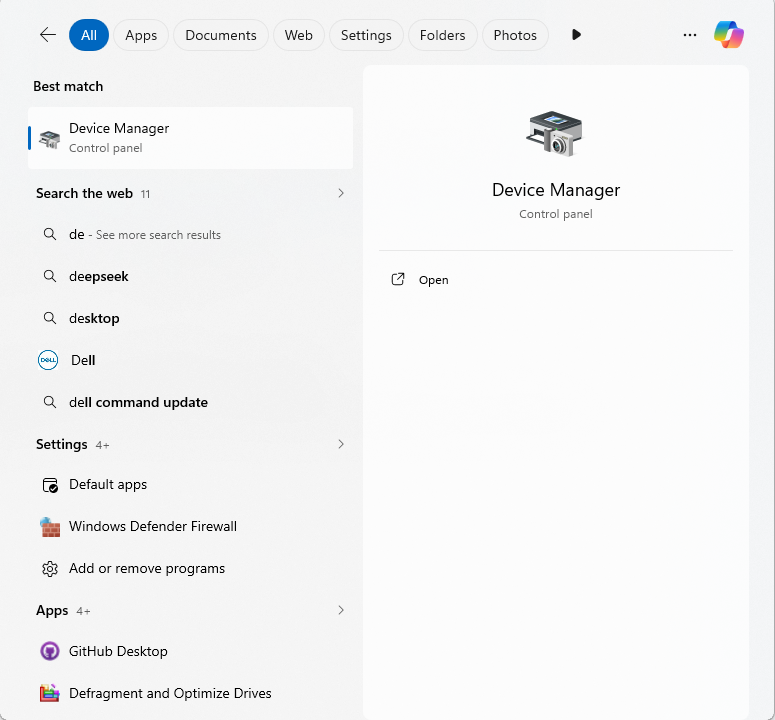Switch to the Photos filter tab
775x720 pixels.
click(515, 35)
